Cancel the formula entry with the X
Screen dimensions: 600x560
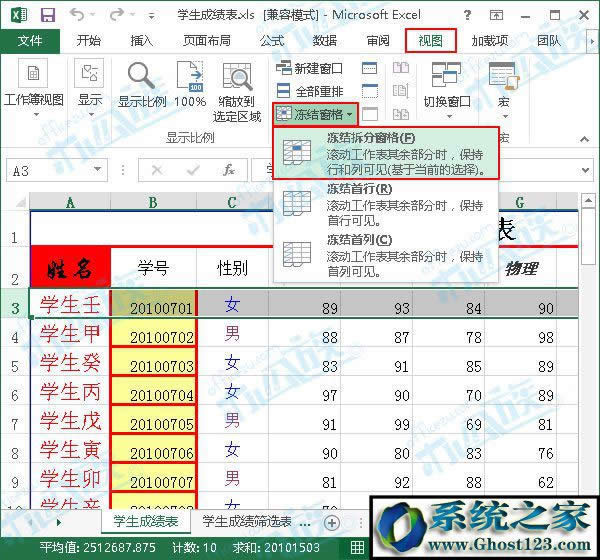click(157, 170)
